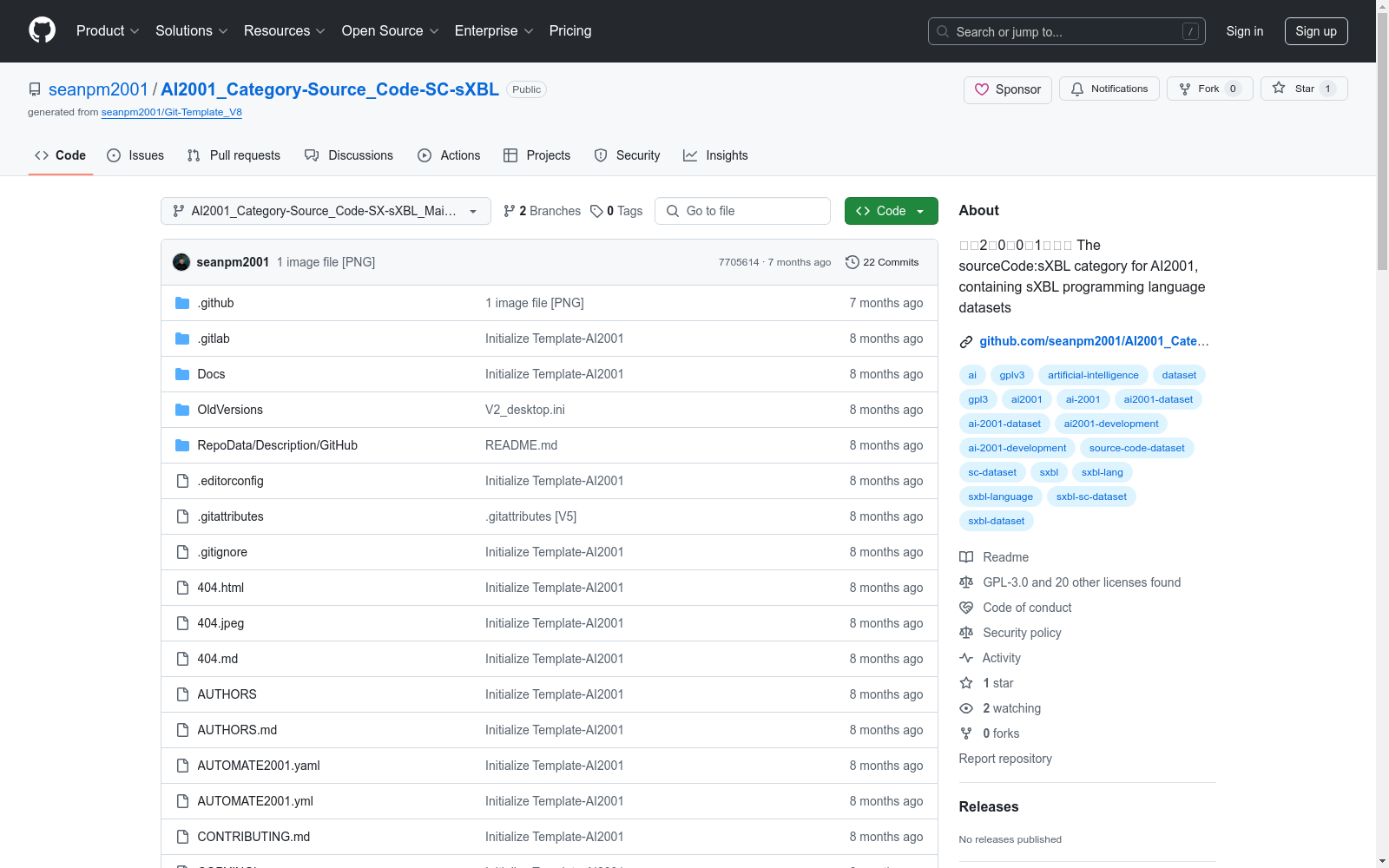Click the link icon beside repository URL
Viewport: 1389px width, 868px height.
click(x=966, y=342)
